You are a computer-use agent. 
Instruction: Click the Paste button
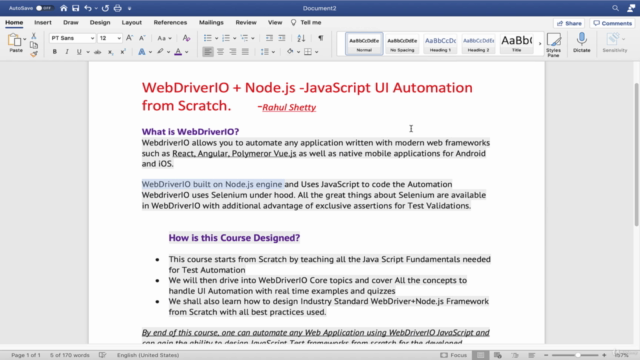(x=16, y=43)
